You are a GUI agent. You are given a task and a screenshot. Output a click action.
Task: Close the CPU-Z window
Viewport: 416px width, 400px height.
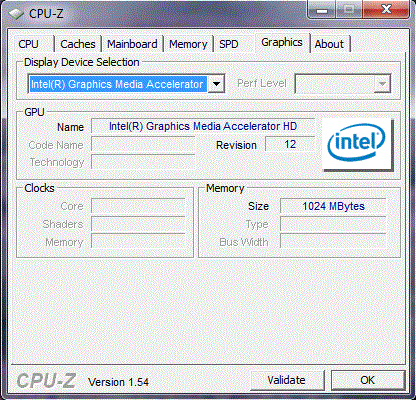pyautogui.click(x=386, y=10)
